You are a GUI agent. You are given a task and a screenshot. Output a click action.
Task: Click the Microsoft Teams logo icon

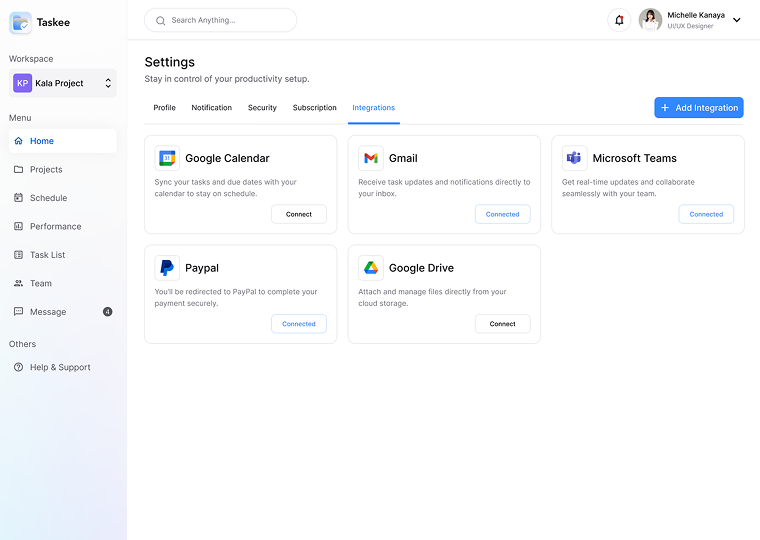tap(574, 158)
